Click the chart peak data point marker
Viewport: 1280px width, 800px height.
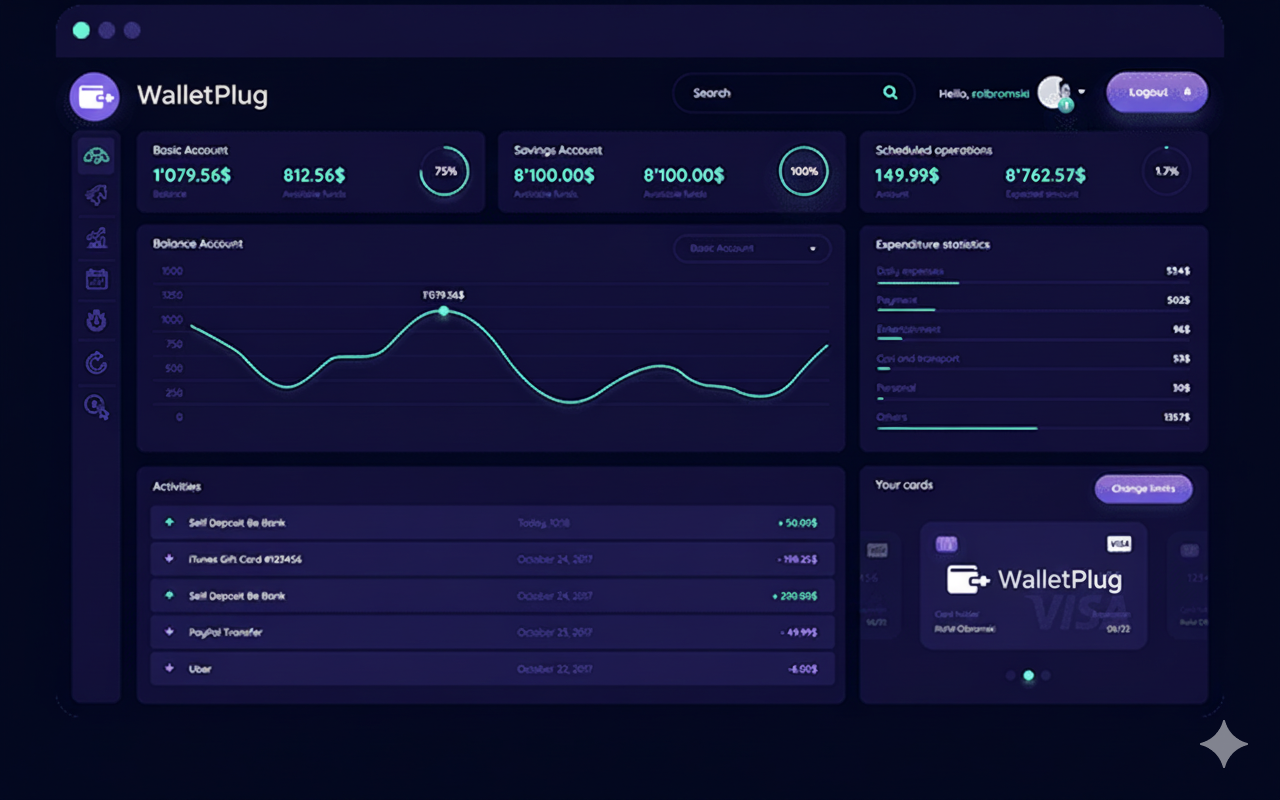(x=444, y=311)
